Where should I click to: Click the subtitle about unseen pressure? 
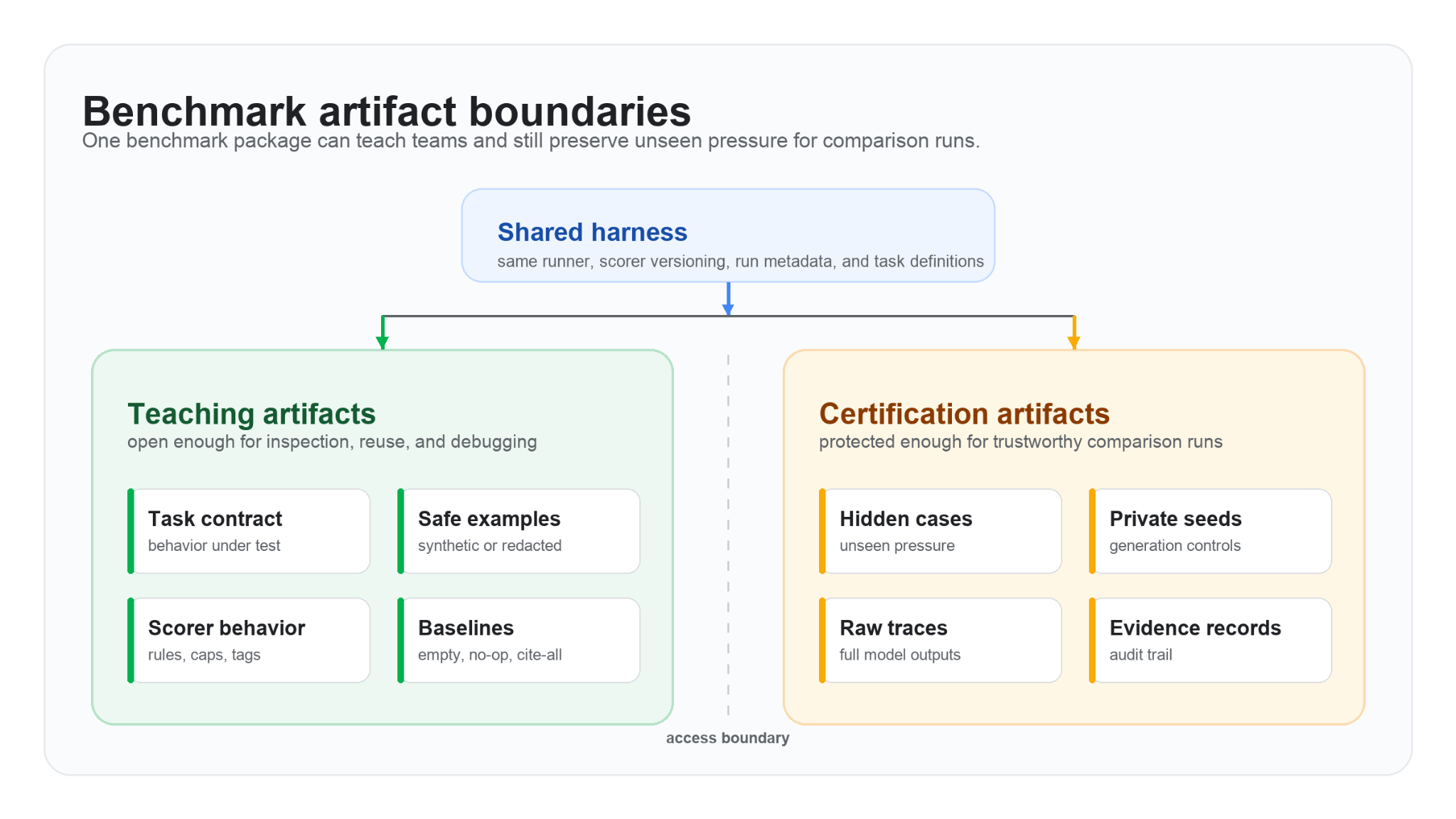click(531, 141)
